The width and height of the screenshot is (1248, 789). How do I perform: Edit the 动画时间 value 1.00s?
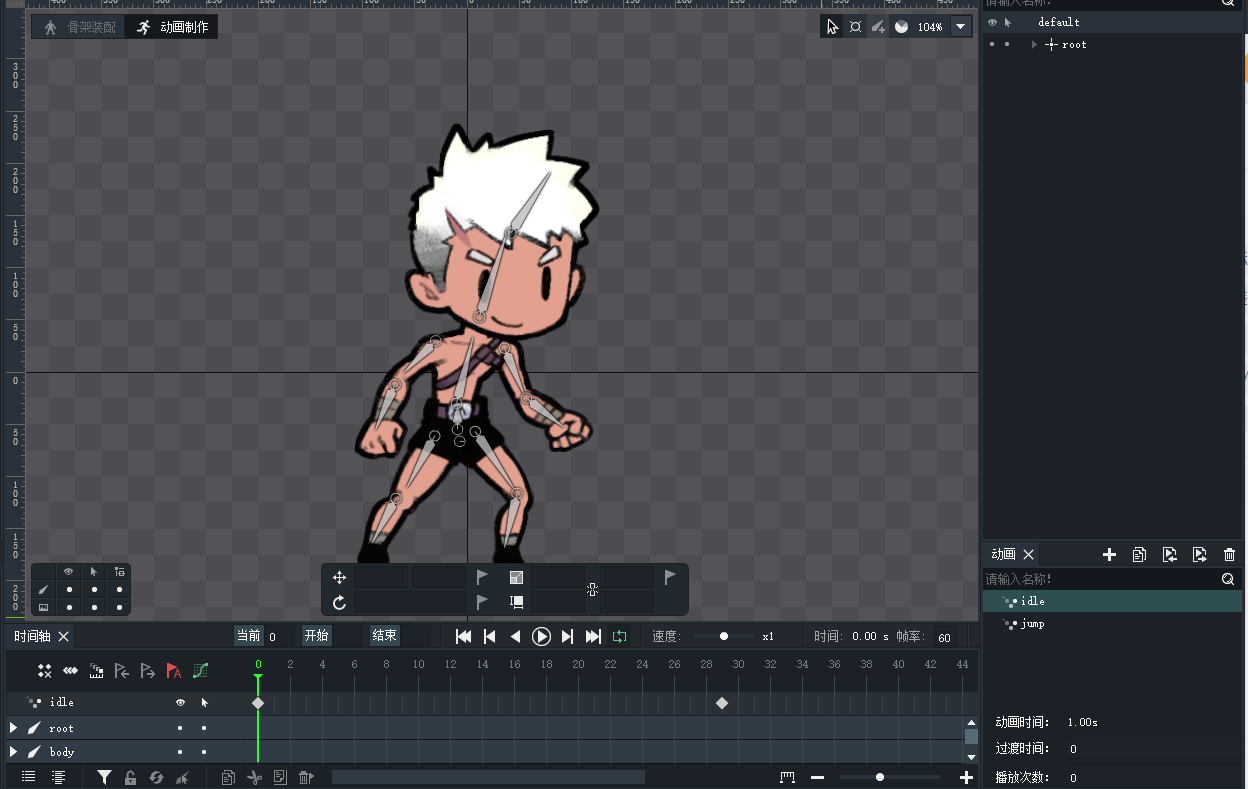(1082, 722)
